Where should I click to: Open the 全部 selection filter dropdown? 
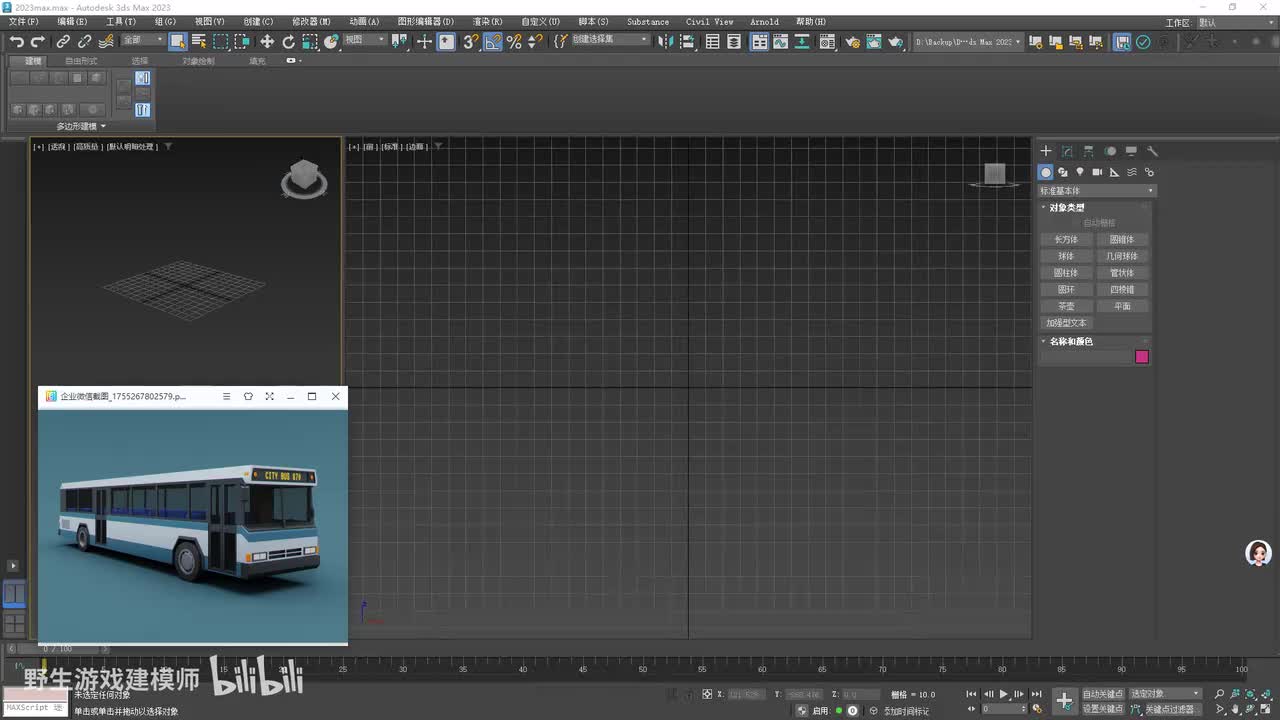143,41
